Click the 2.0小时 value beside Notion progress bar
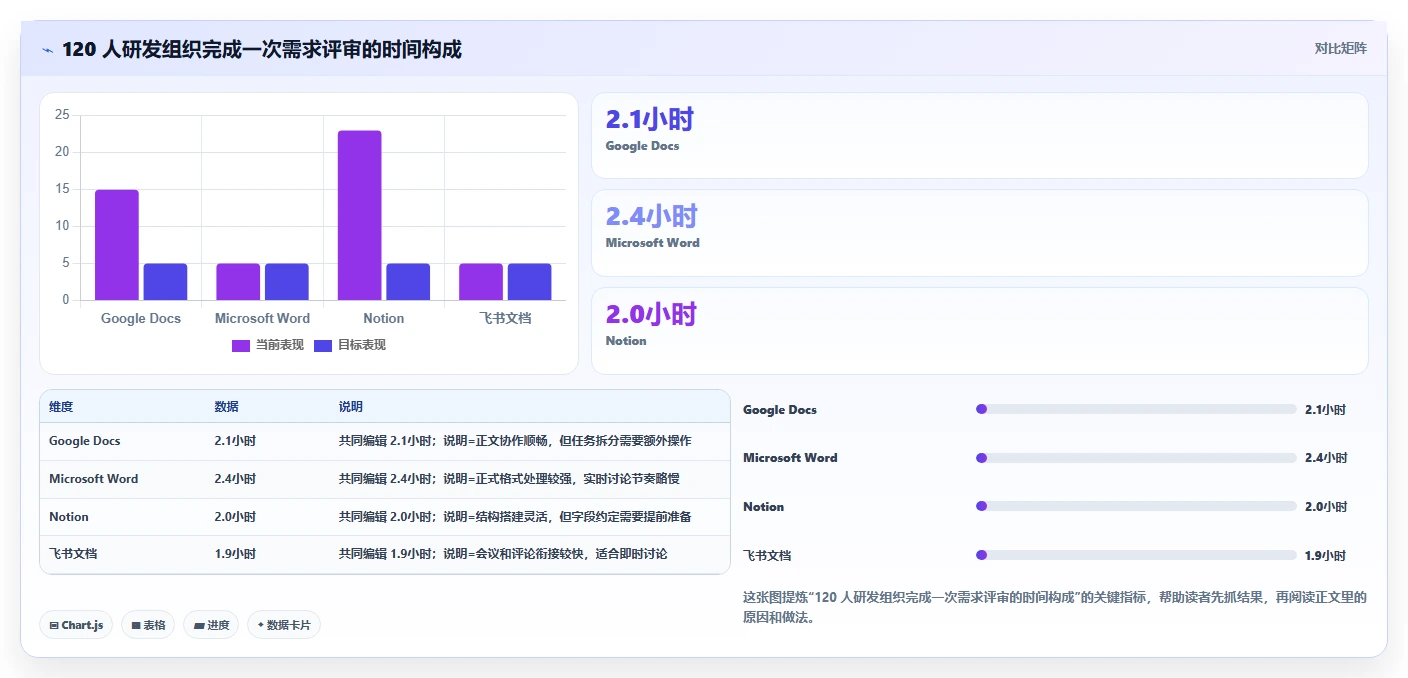Image resolution: width=1408 pixels, height=678 pixels. point(1325,507)
